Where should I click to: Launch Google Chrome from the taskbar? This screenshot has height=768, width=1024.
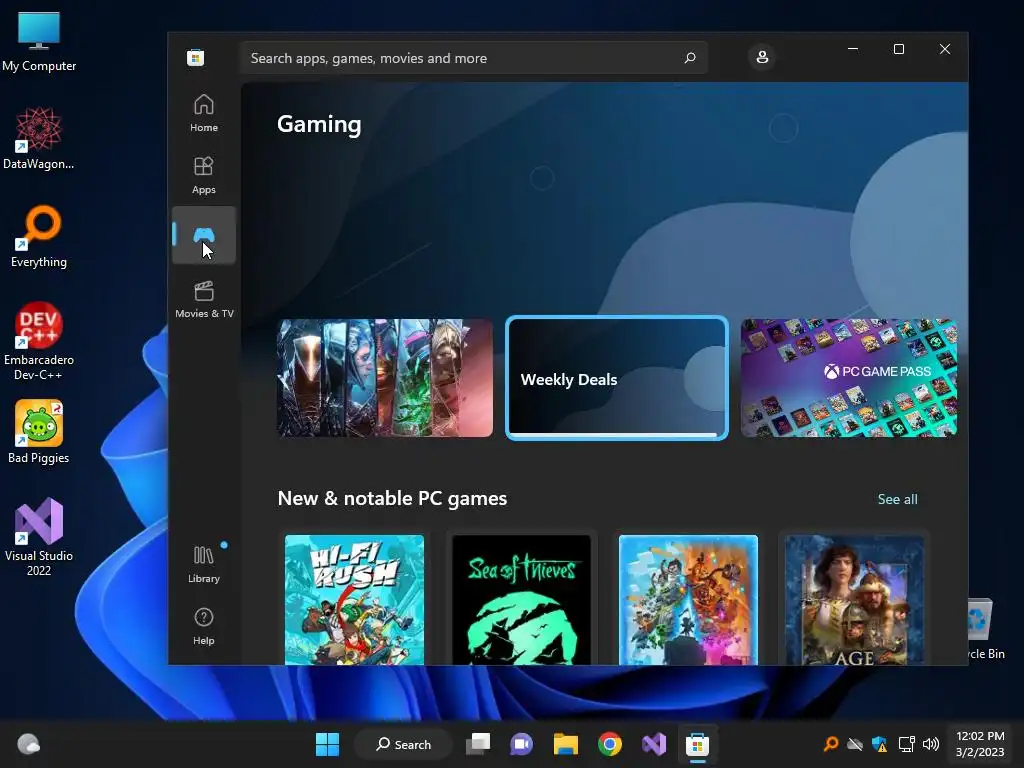[610, 744]
